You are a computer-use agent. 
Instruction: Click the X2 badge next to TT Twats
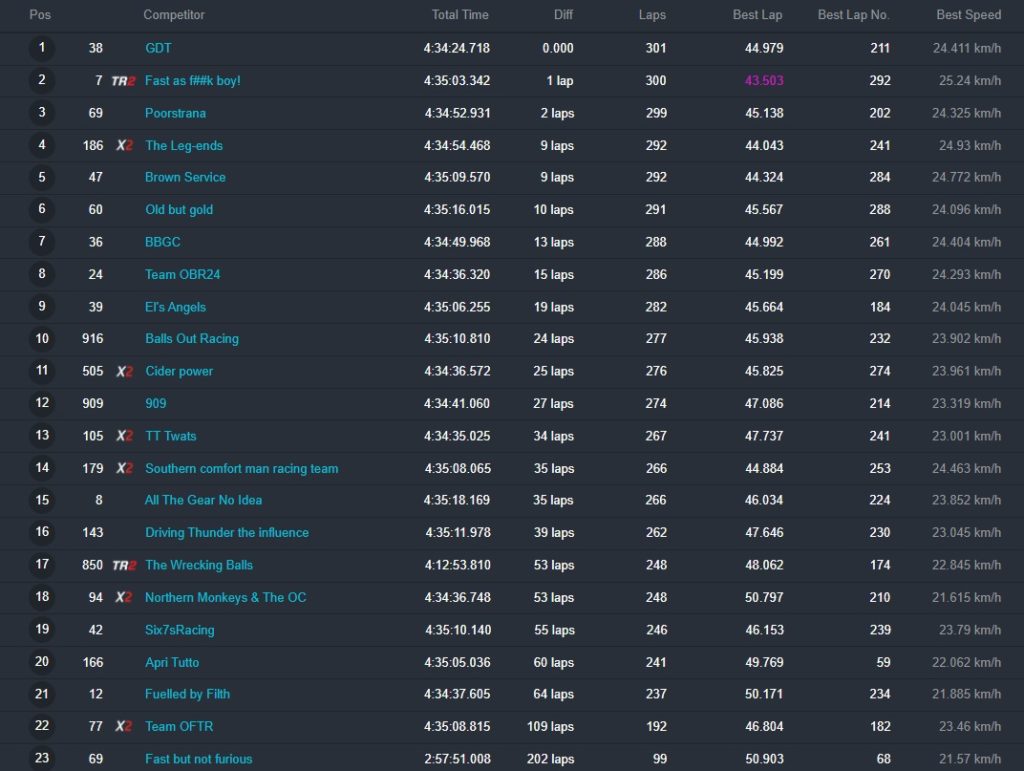click(x=124, y=436)
